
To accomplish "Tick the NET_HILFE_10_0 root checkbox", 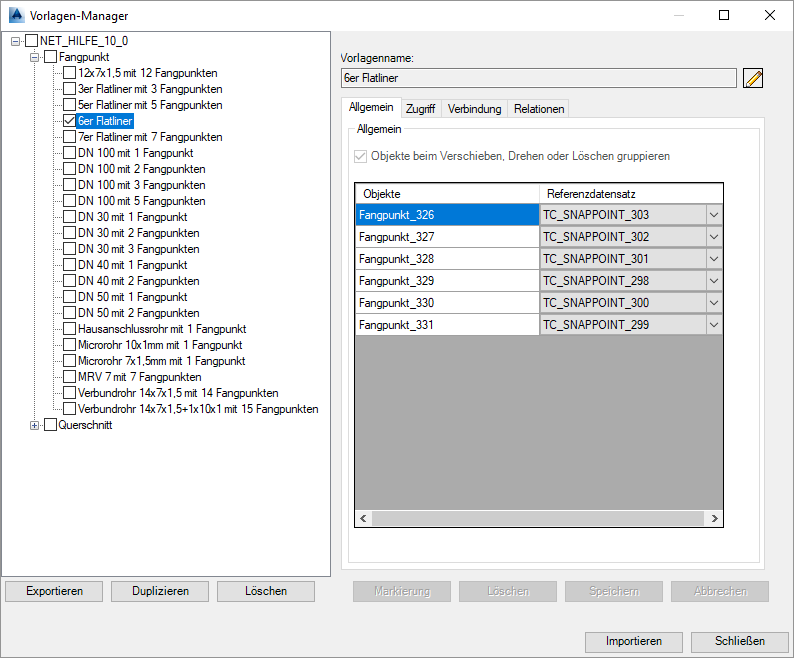I will point(31,41).
